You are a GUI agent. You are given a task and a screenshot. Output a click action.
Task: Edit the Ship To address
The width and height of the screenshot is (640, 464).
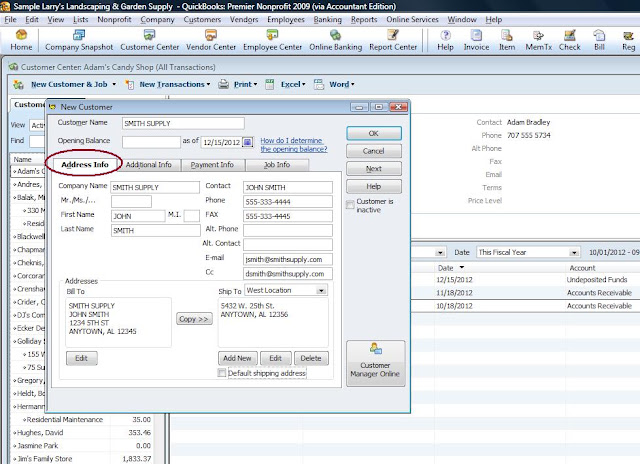click(x=276, y=358)
